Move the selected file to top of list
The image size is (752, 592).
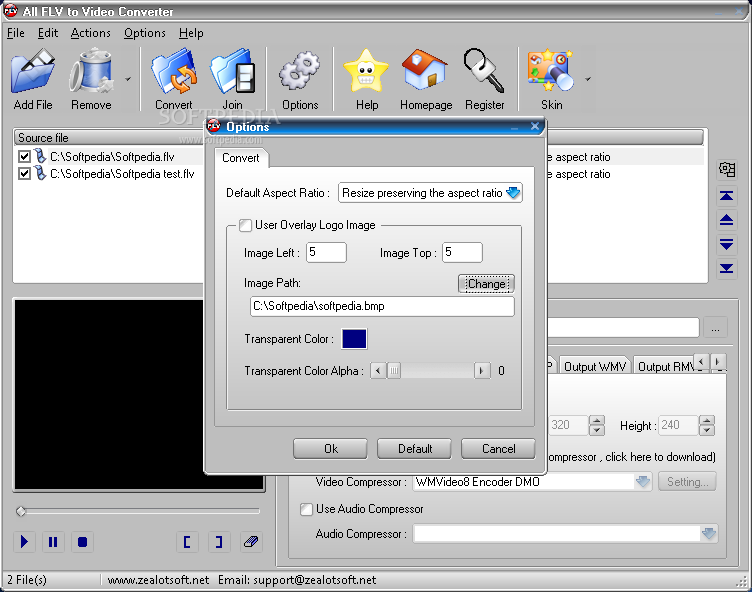pos(727,195)
